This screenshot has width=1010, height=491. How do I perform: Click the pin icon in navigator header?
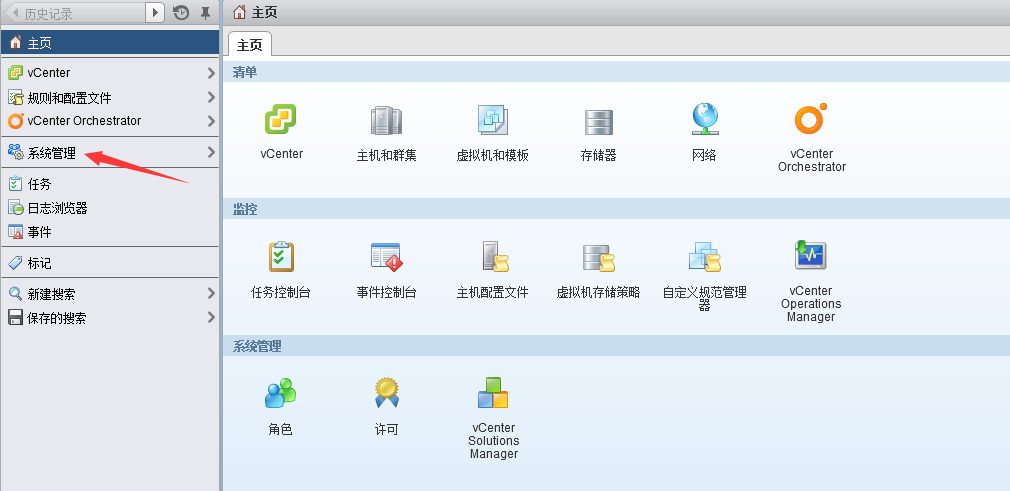coord(205,13)
